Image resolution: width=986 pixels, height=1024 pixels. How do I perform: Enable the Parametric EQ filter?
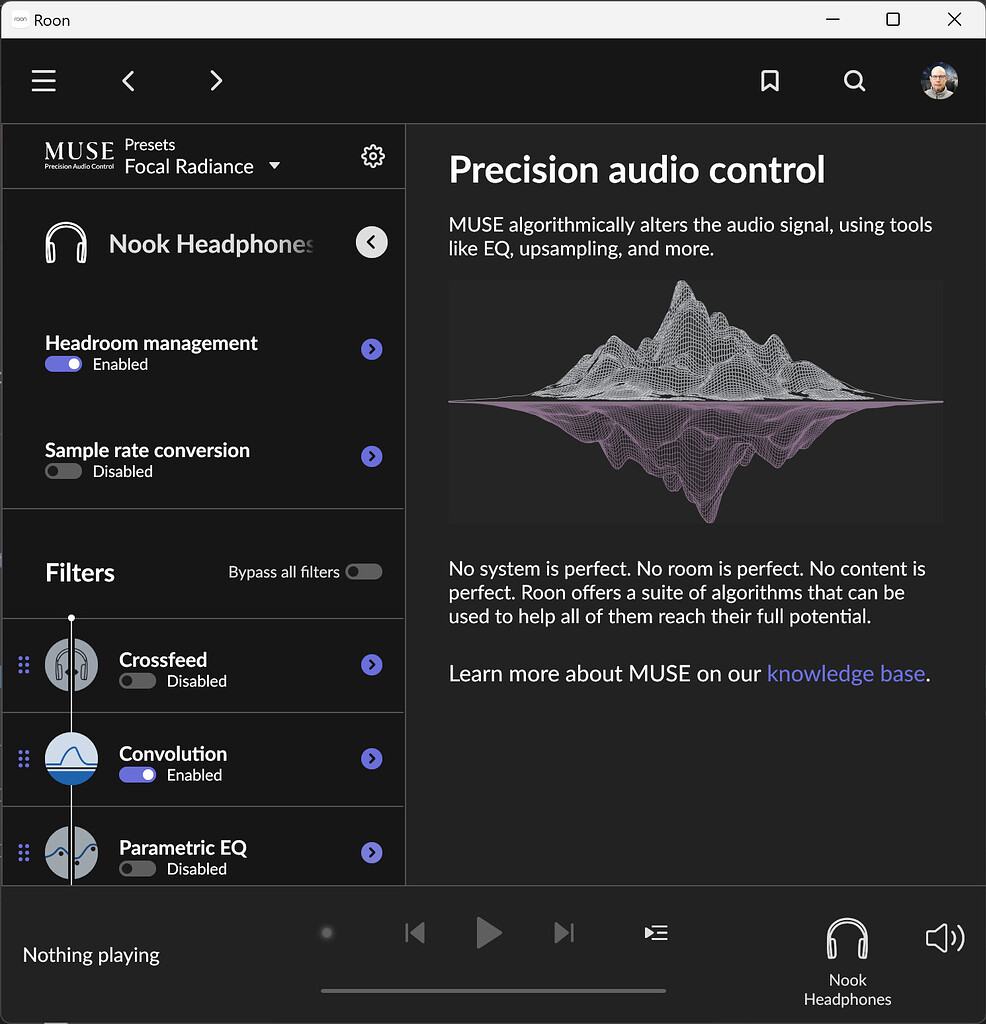click(x=138, y=868)
